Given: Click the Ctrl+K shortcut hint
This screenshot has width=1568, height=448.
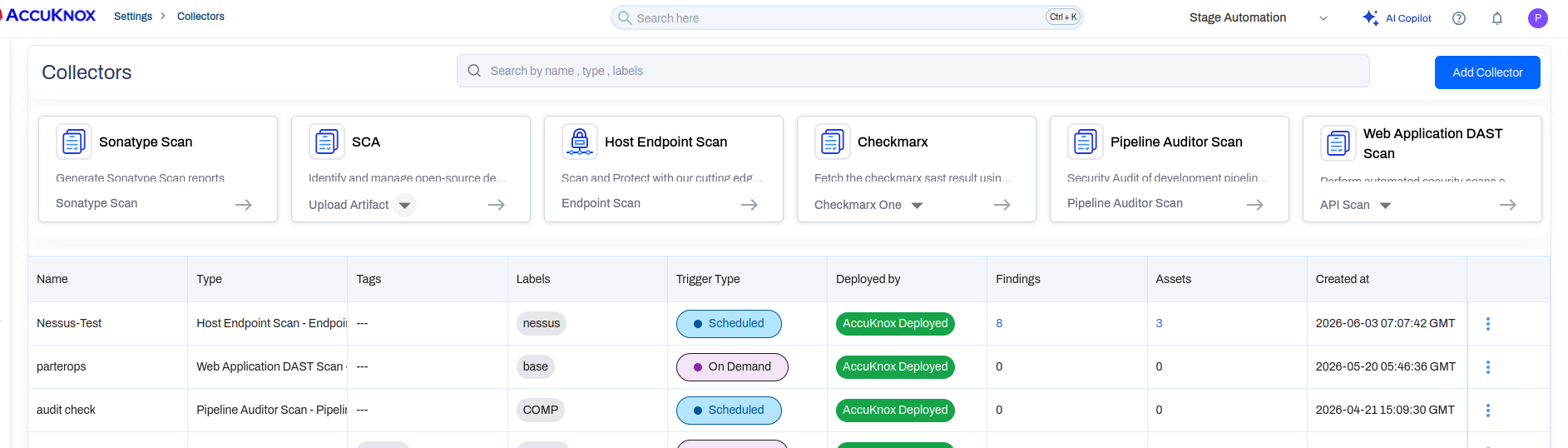Looking at the screenshot, I should click(1063, 17).
